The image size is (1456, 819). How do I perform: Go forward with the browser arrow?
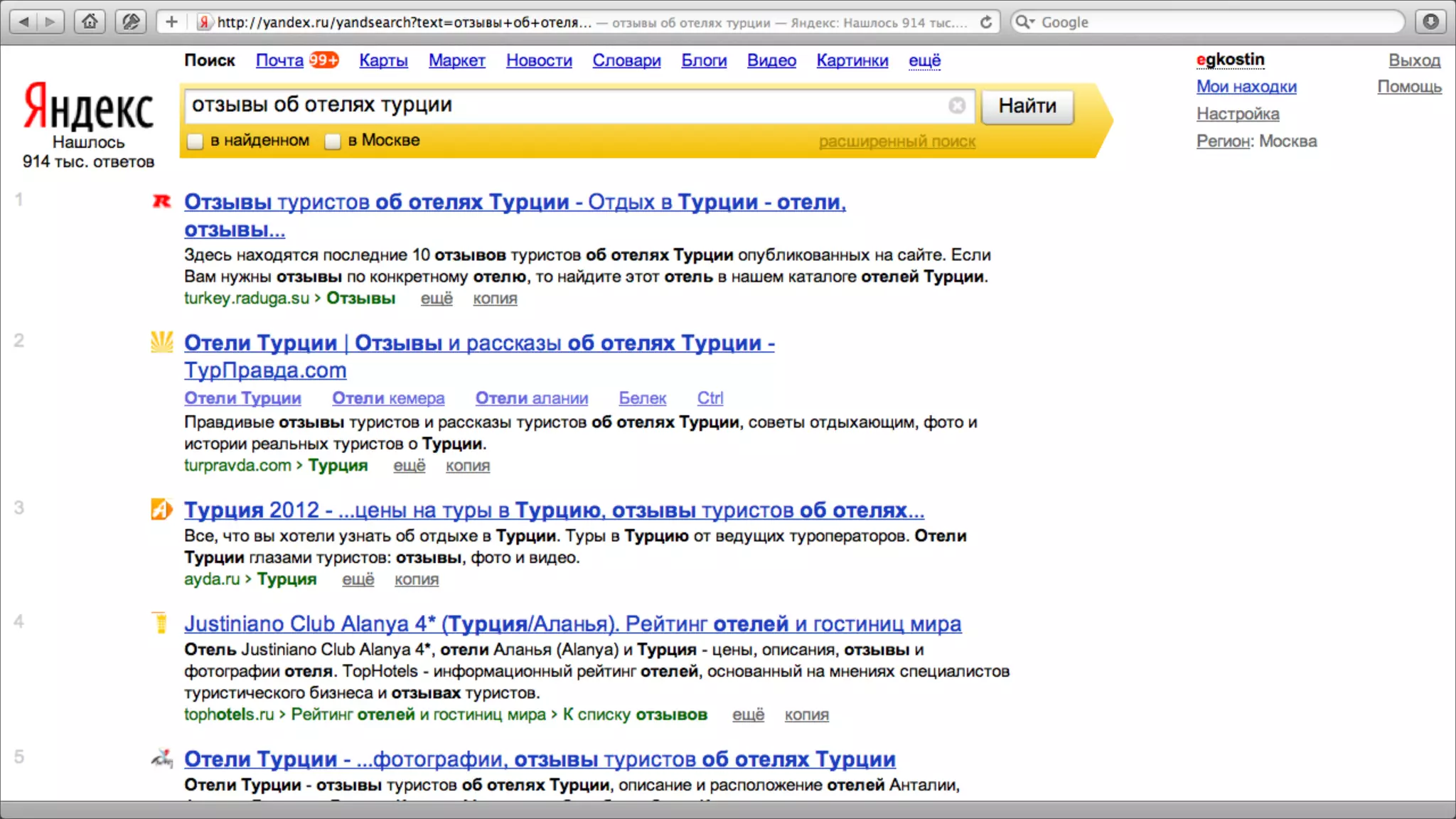point(50,22)
